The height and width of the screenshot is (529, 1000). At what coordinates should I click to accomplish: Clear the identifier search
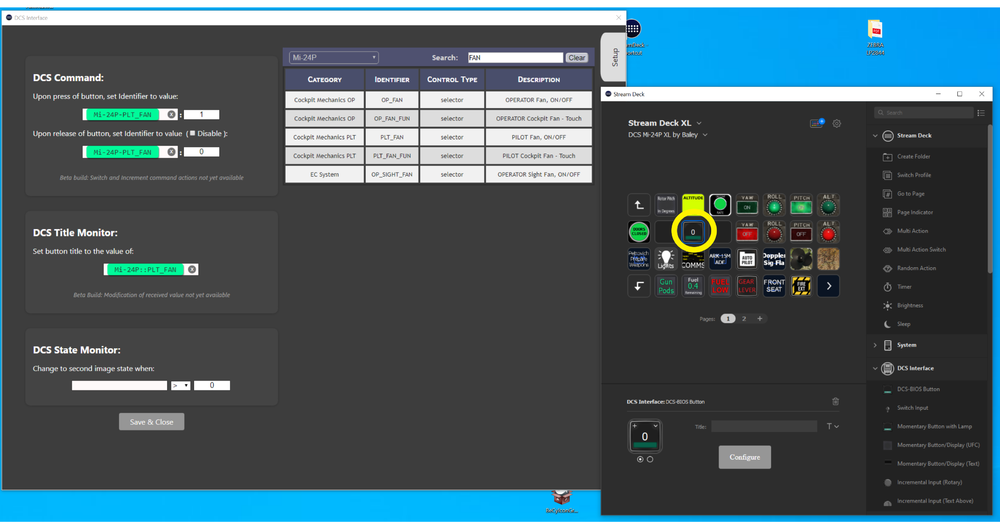pos(577,57)
